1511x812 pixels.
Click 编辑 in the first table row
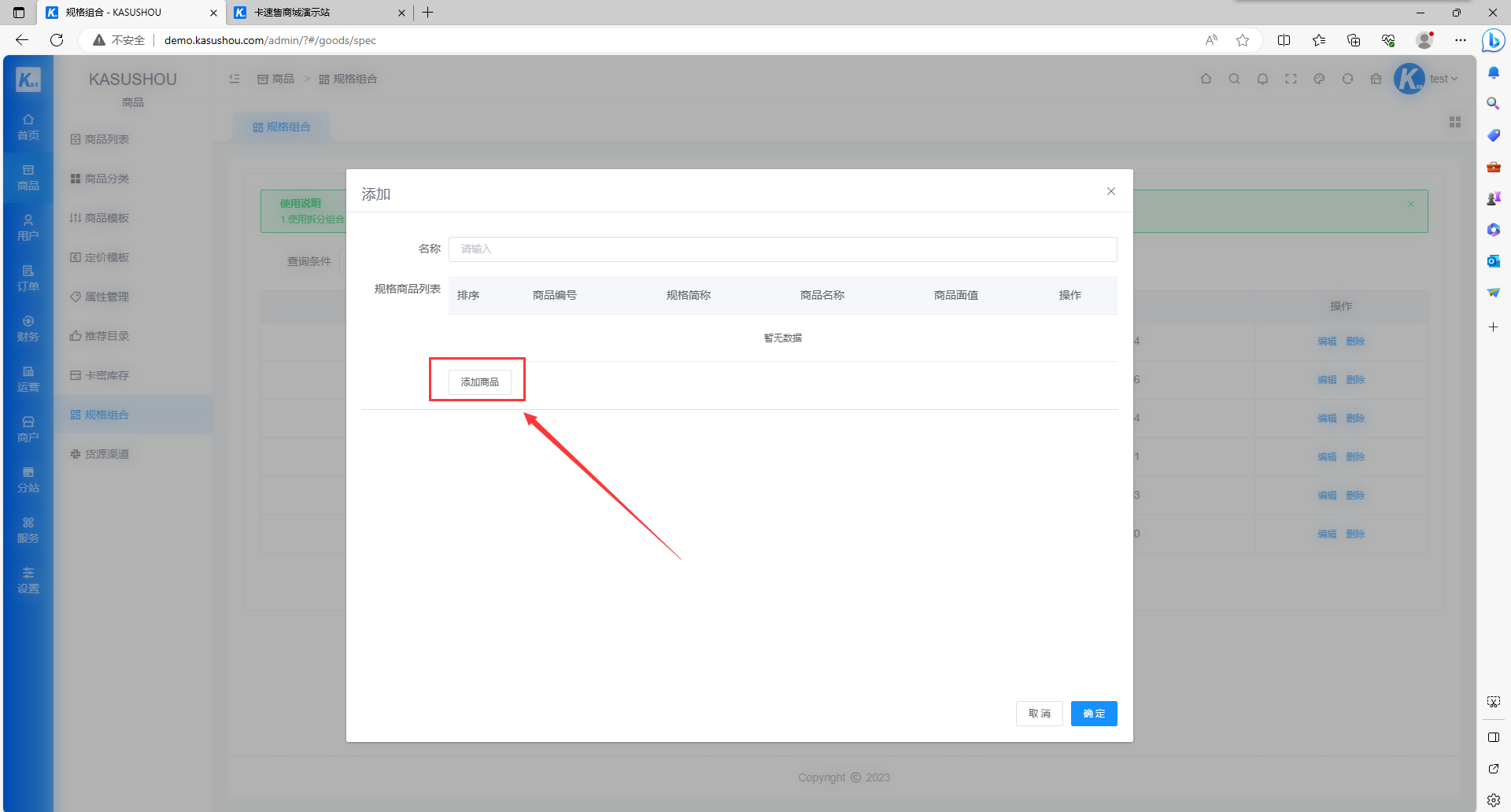pyautogui.click(x=1327, y=341)
